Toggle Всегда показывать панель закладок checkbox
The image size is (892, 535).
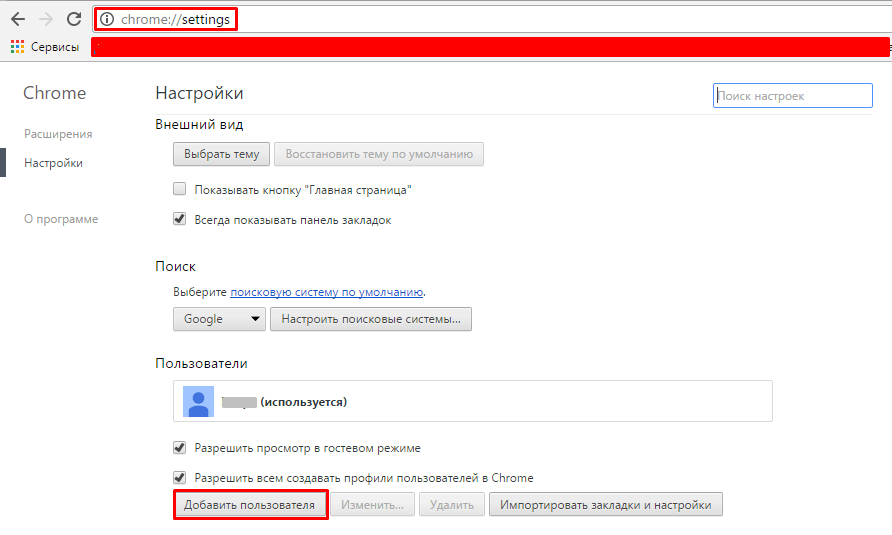pos(179,219)
